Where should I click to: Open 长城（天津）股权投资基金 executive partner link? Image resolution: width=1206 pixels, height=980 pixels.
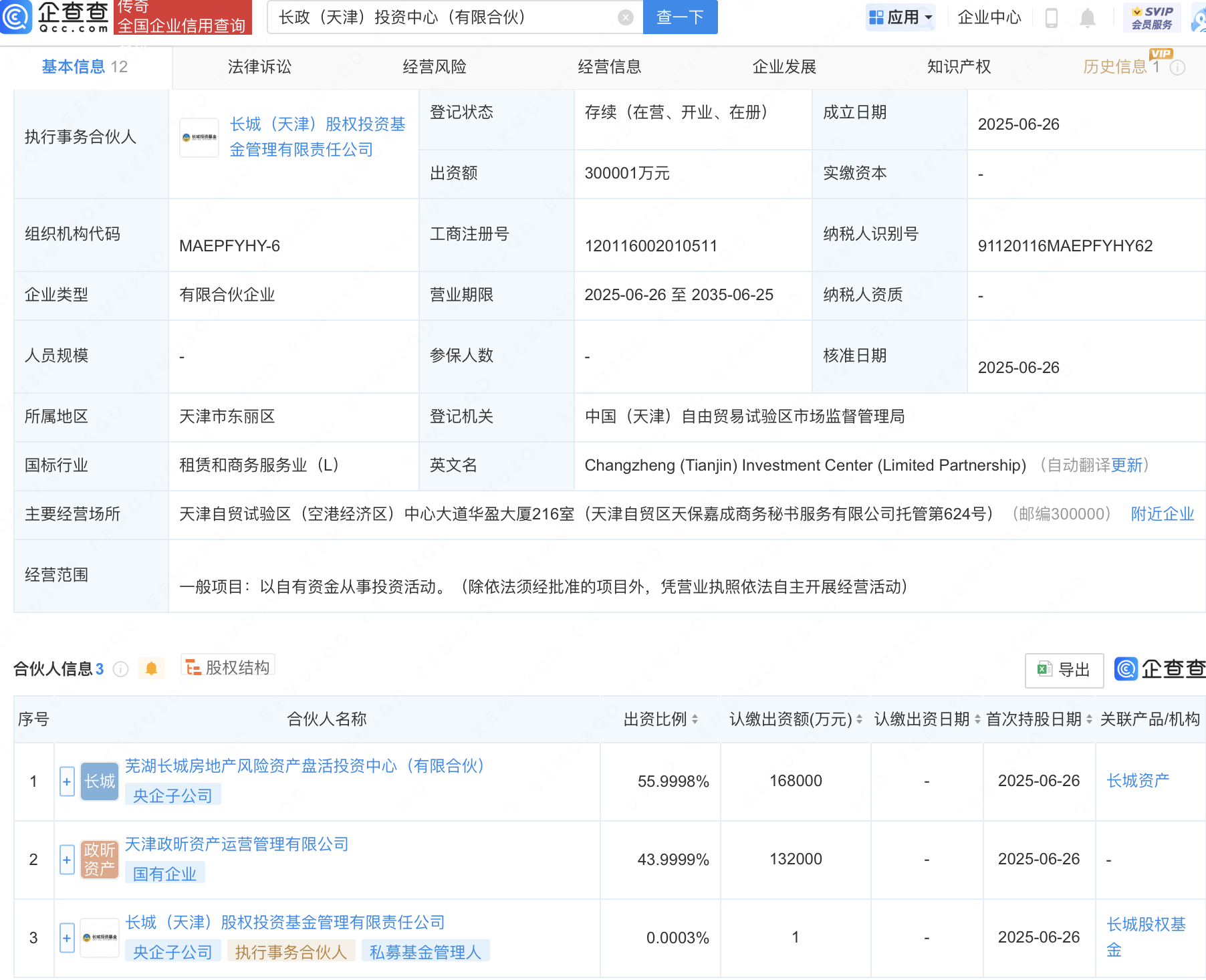click(318, 137)
